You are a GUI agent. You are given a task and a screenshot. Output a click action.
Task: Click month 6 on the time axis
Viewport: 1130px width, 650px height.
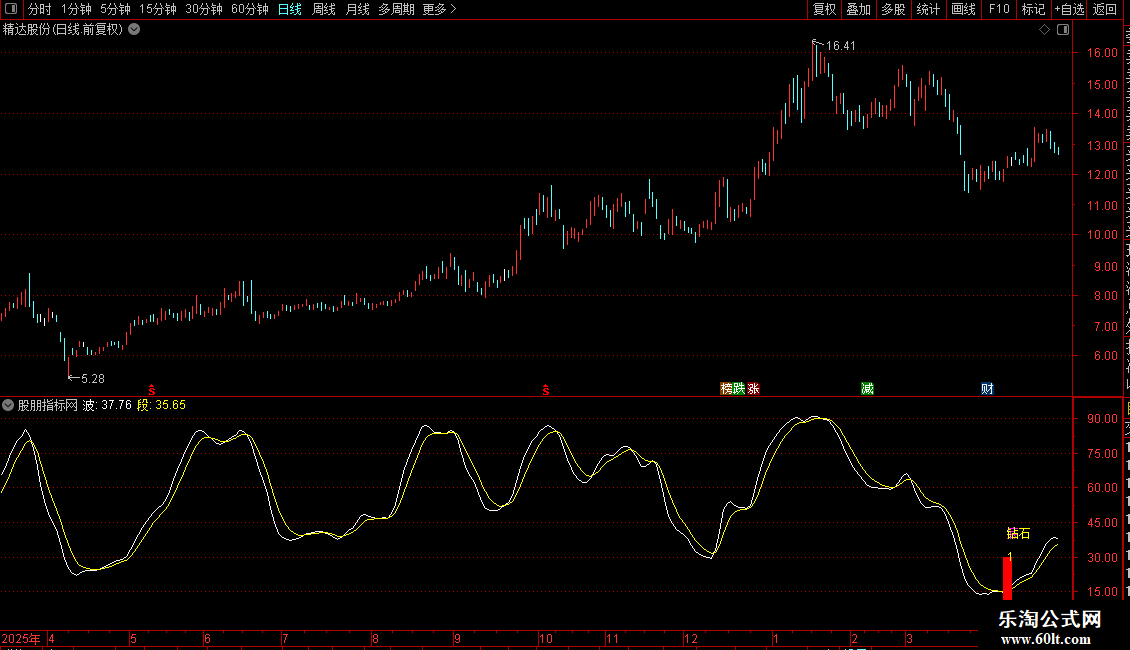click(208, 638)
